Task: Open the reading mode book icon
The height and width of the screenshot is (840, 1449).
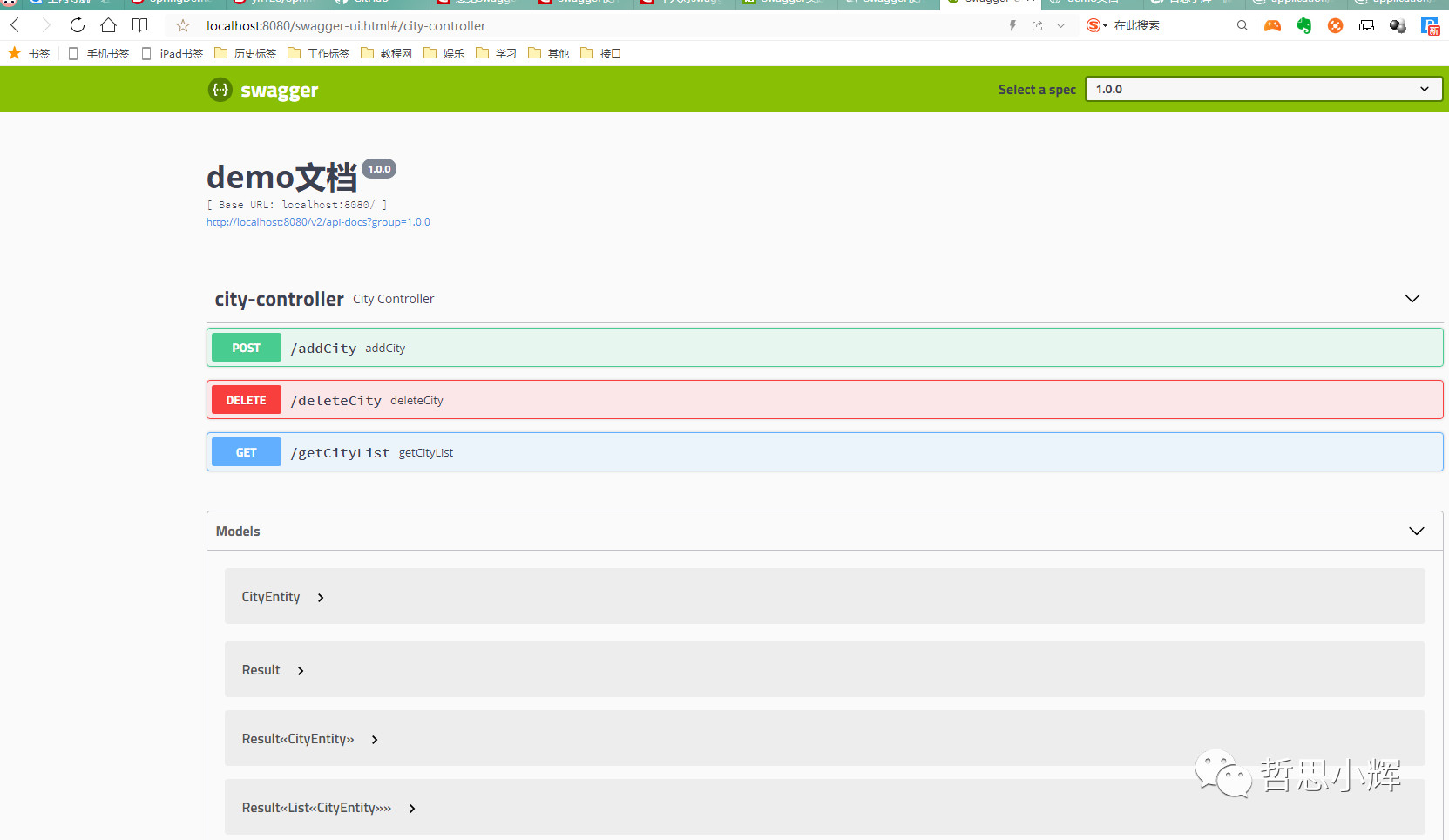Action: click(x=139, y=25)
